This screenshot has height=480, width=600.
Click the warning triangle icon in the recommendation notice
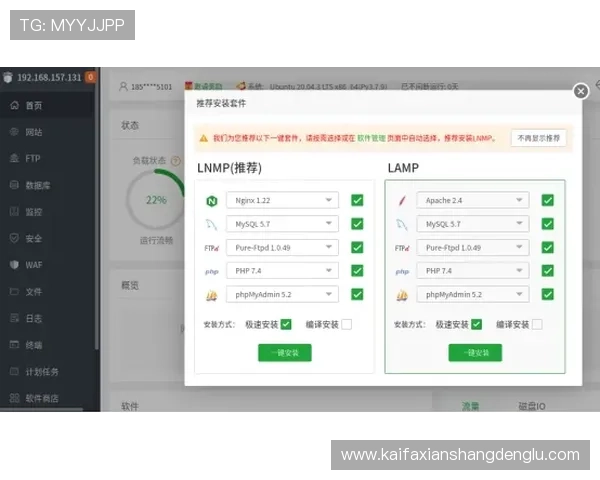[x=204, y=138]
